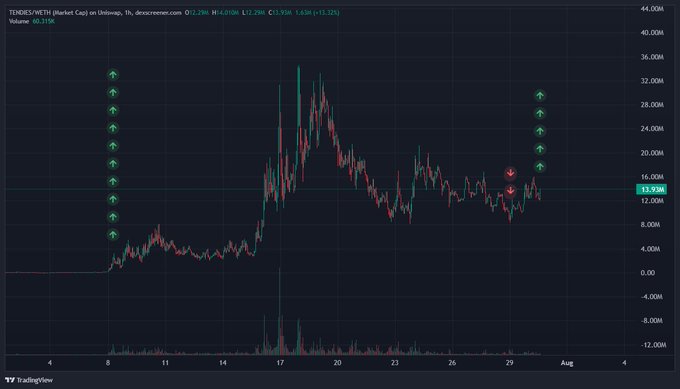This screenshot has width=680, height=389.
Task: Click date label 11 on time axis
Action: pos(165,363)
